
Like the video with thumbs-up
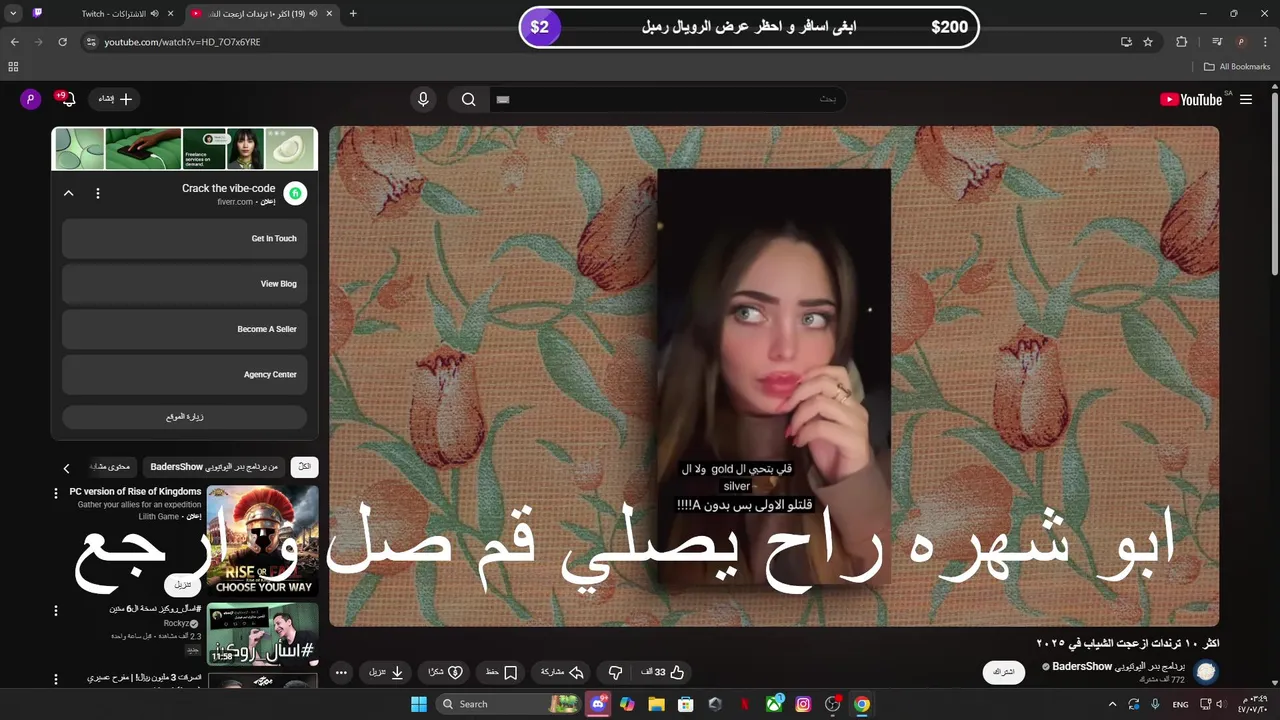pyautogui.click(x=662, y=672)
